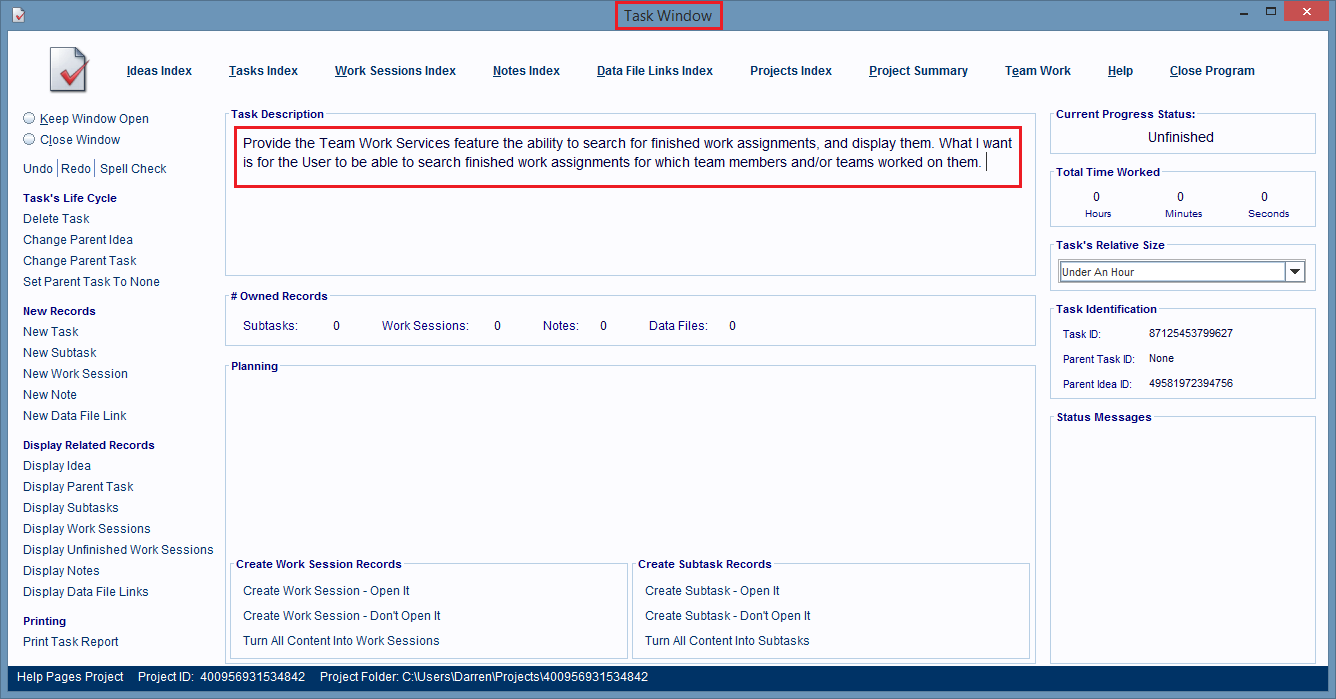Click the Spell Check link
The width and height of the screenshot is (1336, 699).
(133, 169)
